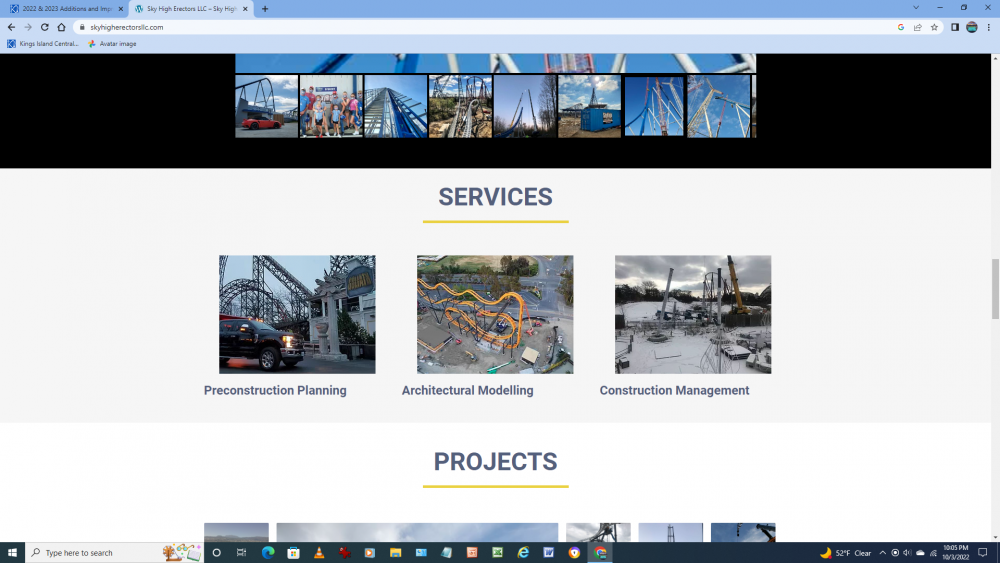This screenshot has width=1000, height=563.
Task: Open a new tab with plus button
Action: click(265, 9)
